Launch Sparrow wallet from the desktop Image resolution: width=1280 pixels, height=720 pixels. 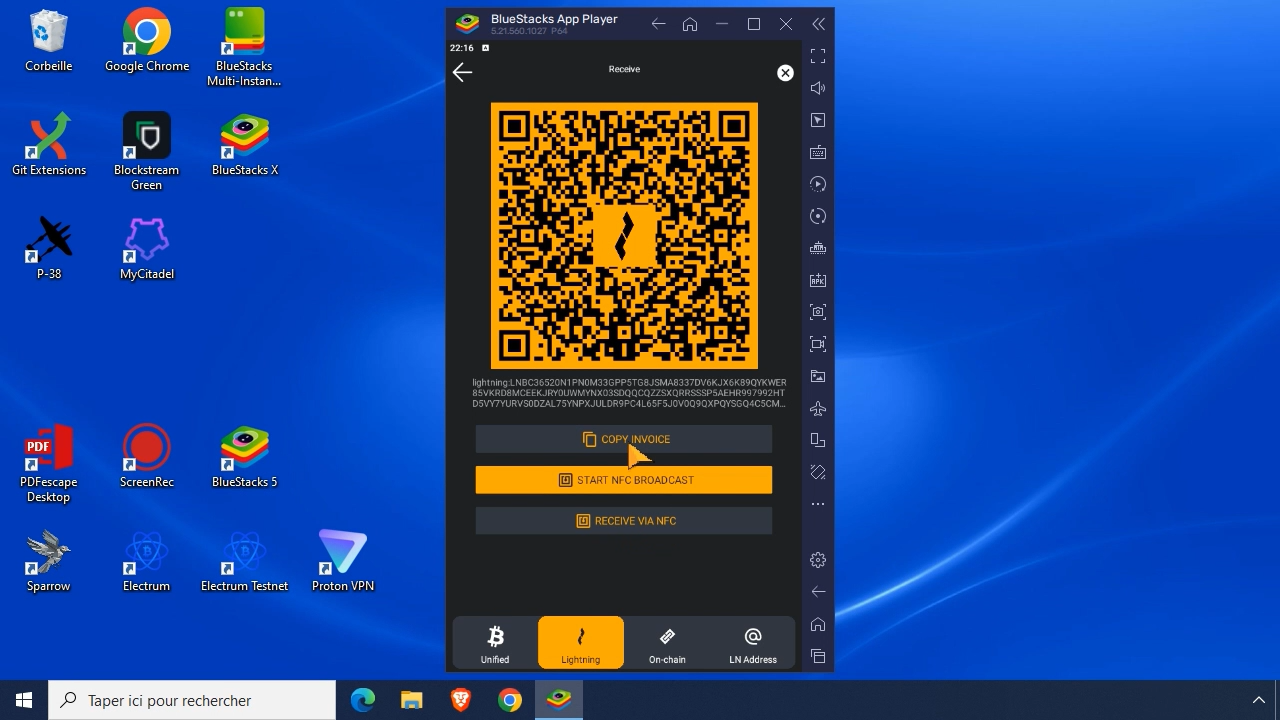(x=47, y=555)
